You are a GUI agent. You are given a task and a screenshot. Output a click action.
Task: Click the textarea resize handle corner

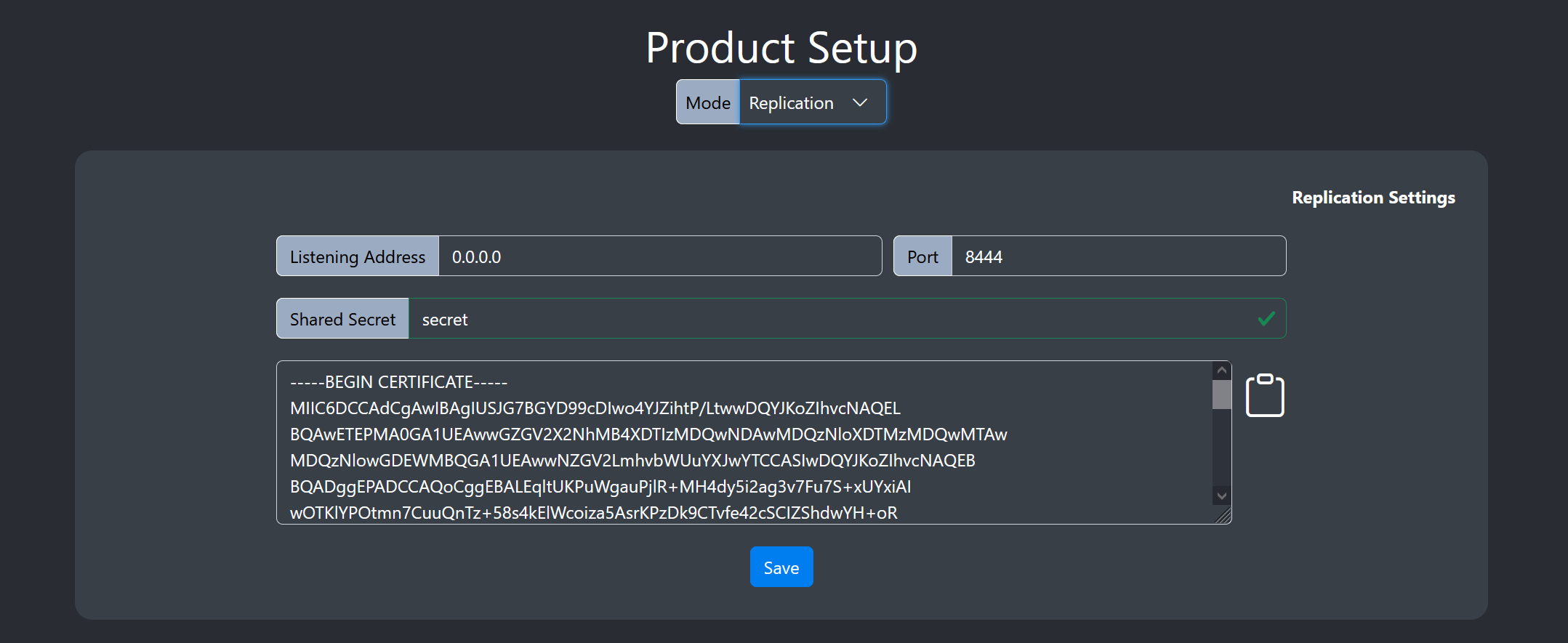tap(1223, 515)
